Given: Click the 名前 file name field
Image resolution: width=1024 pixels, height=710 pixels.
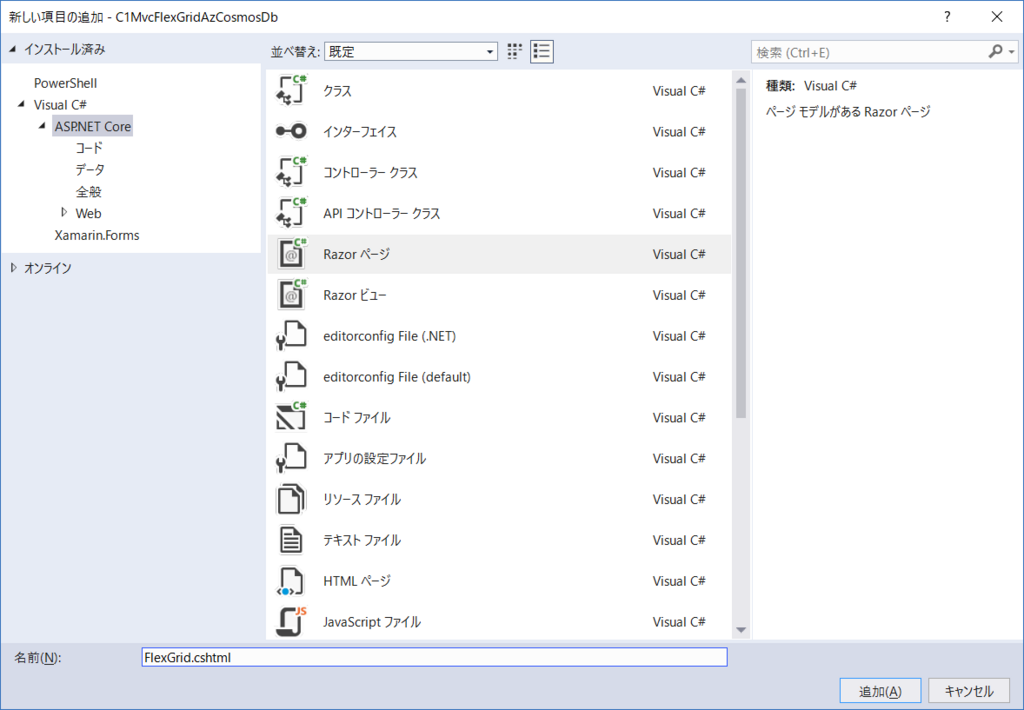Looking at the screenshot, I should pyautogui.click(x=434, y=657).
